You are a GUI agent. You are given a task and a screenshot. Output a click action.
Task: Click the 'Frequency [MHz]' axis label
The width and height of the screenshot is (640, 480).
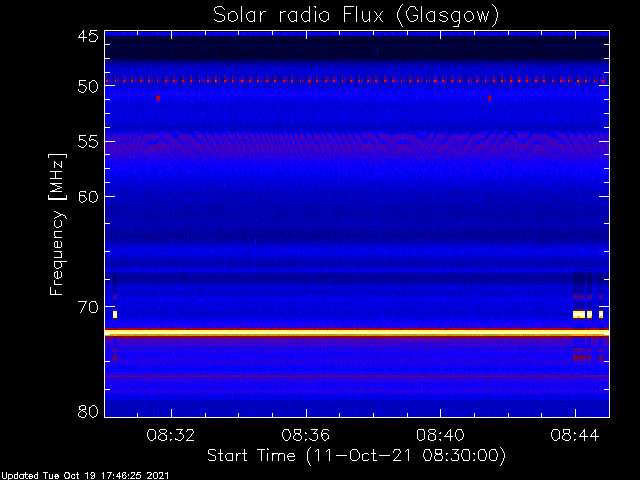click(x=57, y=224)
